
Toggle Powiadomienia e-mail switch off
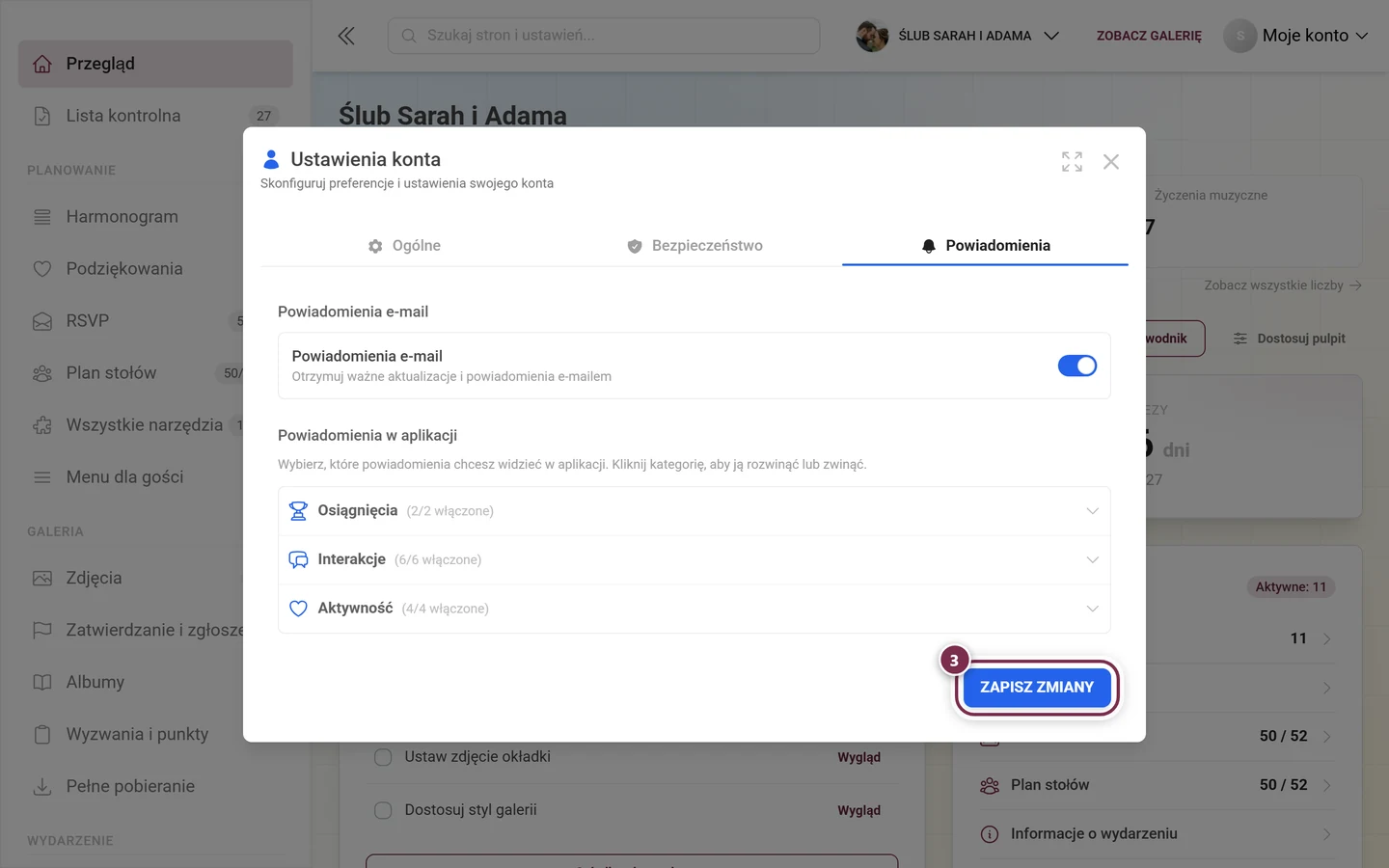[x=1077, y=366]
